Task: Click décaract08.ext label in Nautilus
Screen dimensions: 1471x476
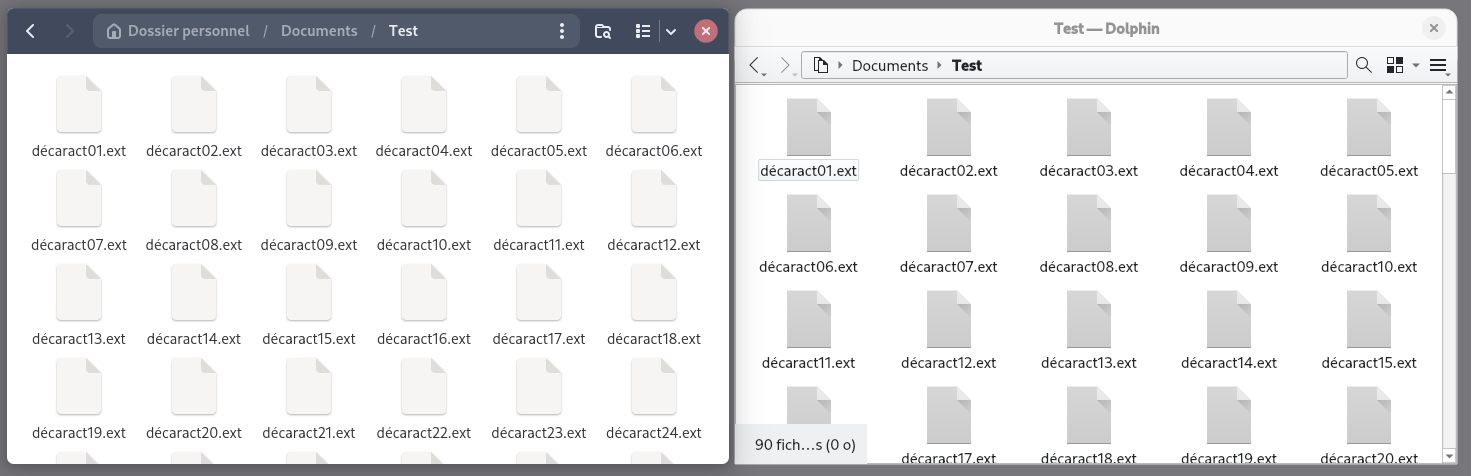Action: [194, 245]
